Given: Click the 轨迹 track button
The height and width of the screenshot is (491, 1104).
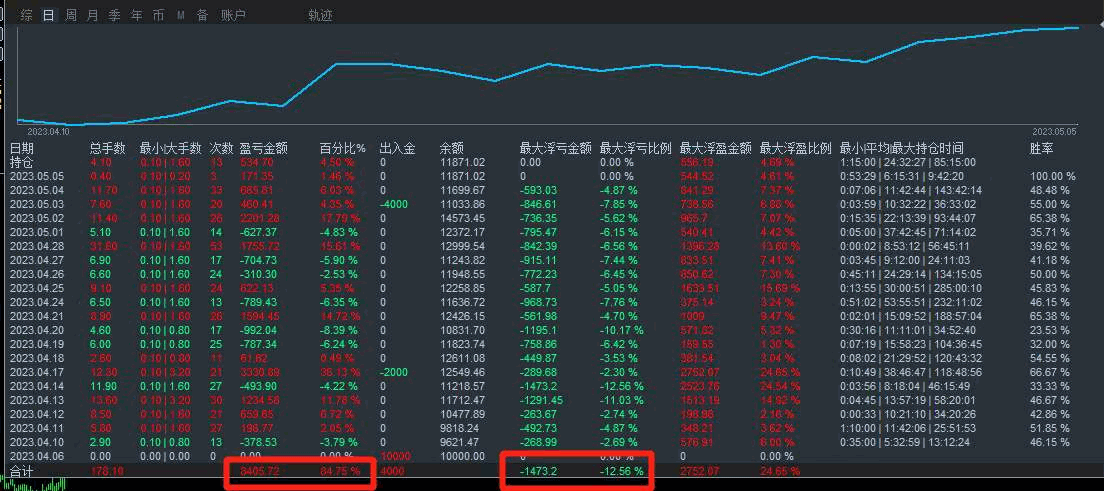Looking at the screenshot, I should click(321, 15).
